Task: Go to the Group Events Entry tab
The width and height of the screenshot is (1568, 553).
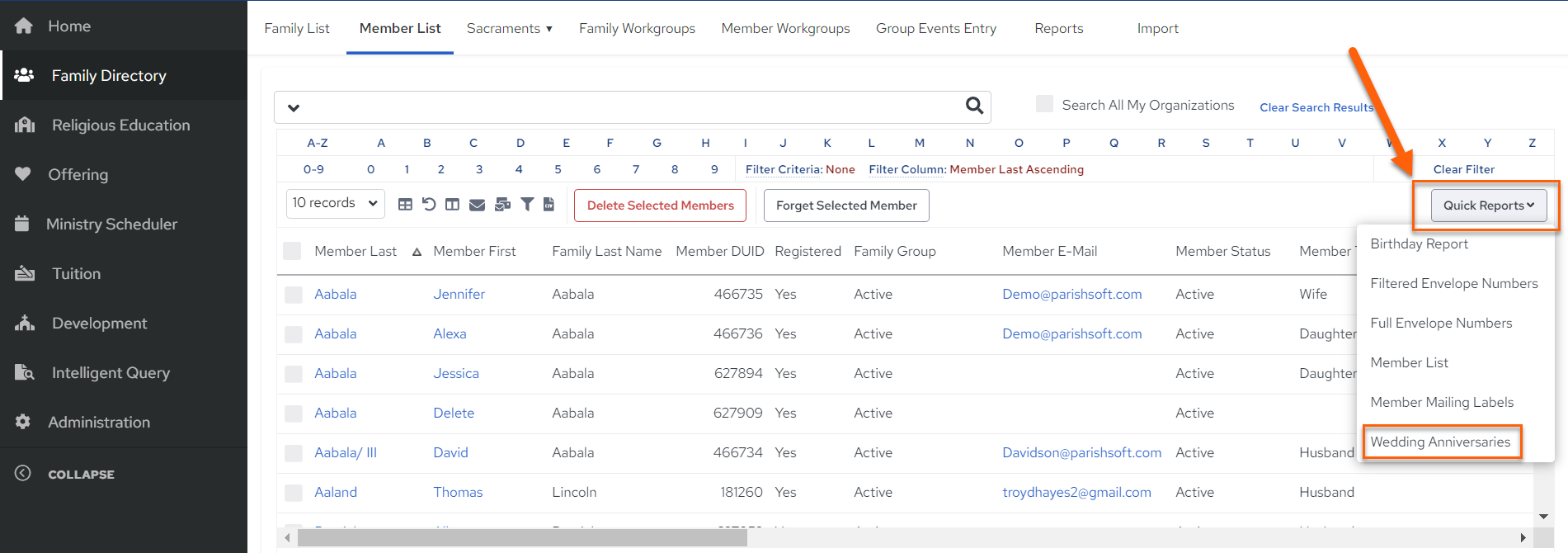Action: point(936,28)
